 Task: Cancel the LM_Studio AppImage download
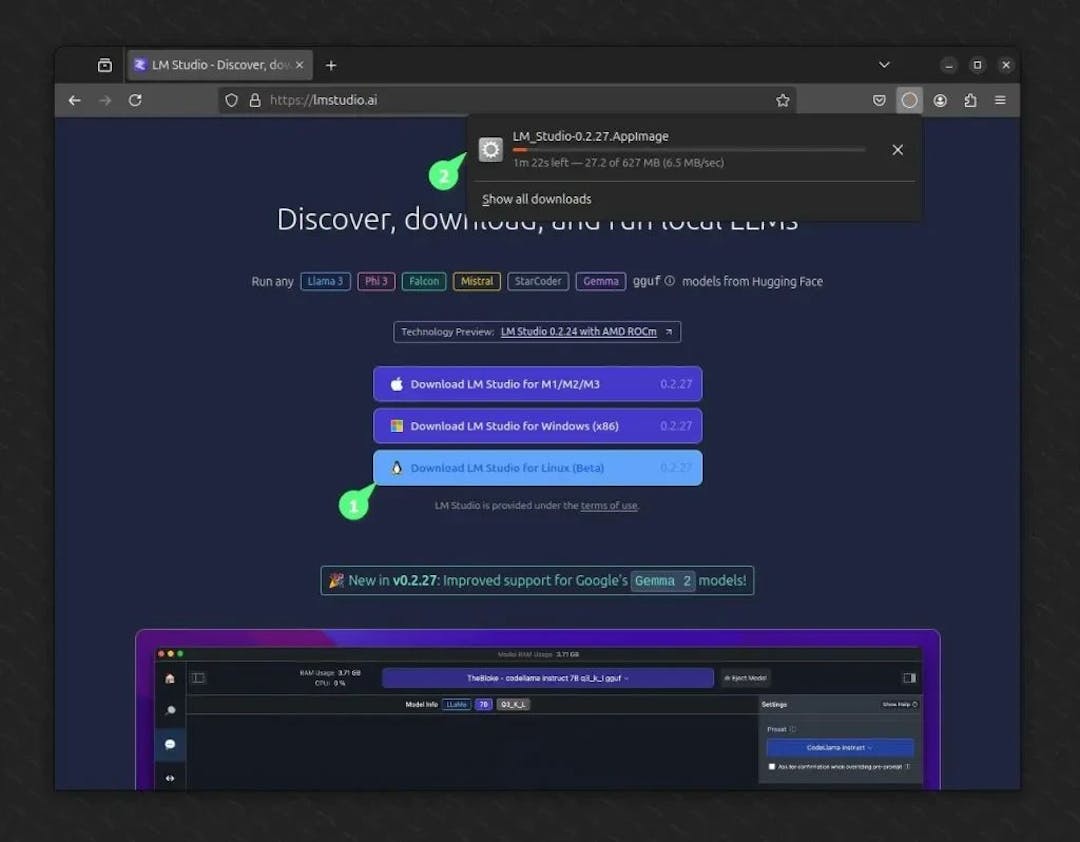(x=897, y=149)
